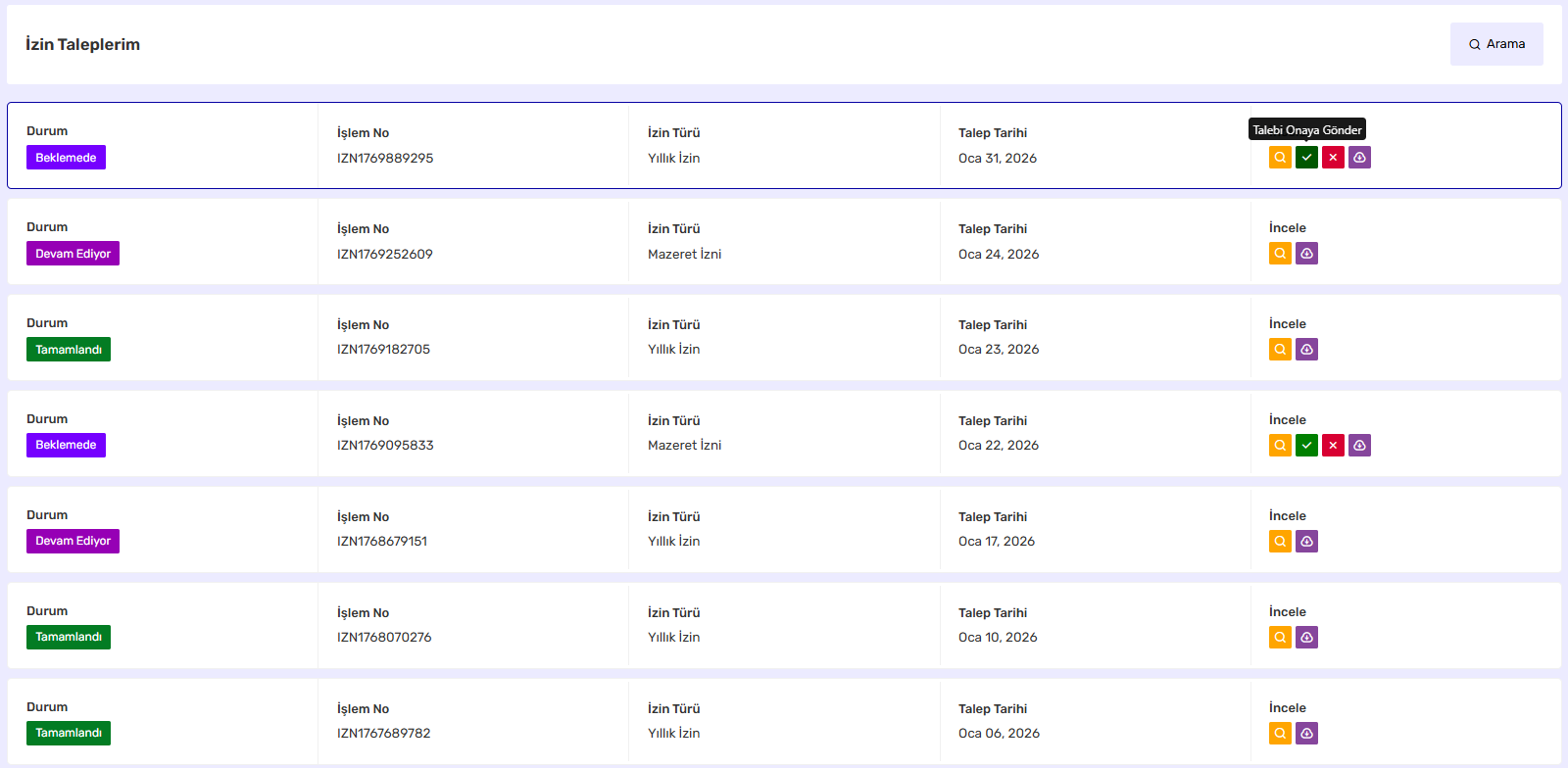Click Devam Ediyor badge on request IZN1769252609

pos(73,254)
